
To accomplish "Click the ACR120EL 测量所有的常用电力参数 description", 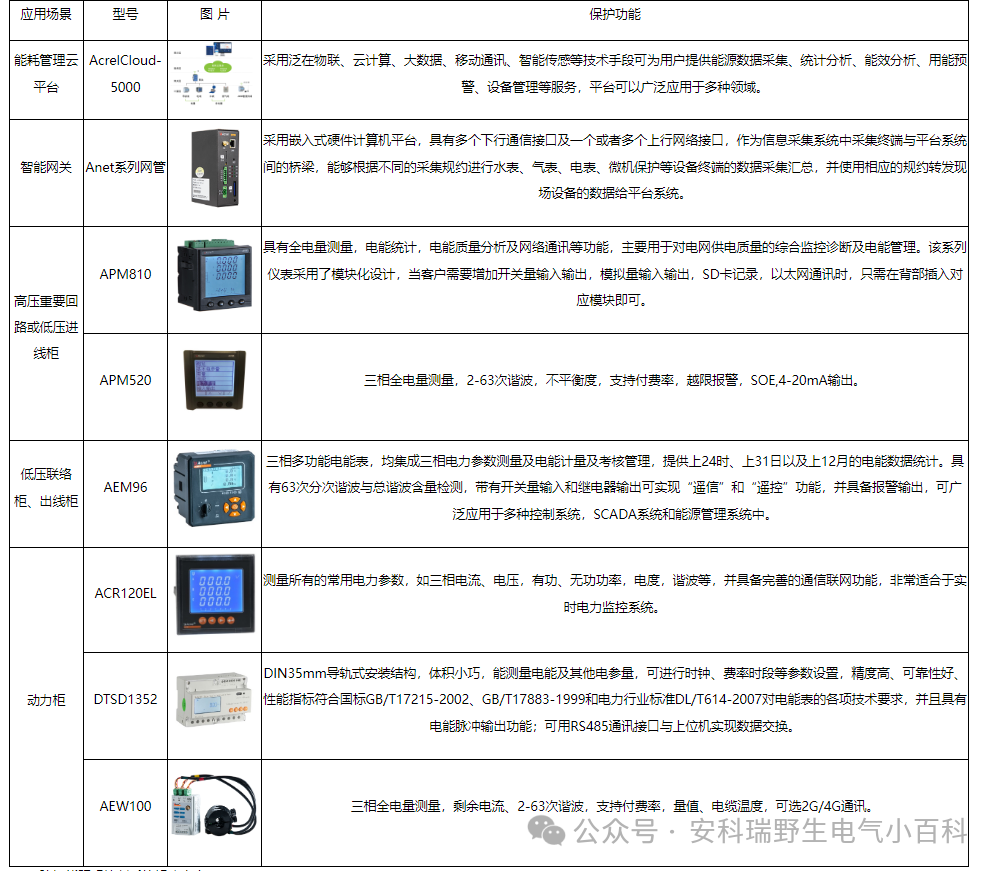I will coord(615,594).
